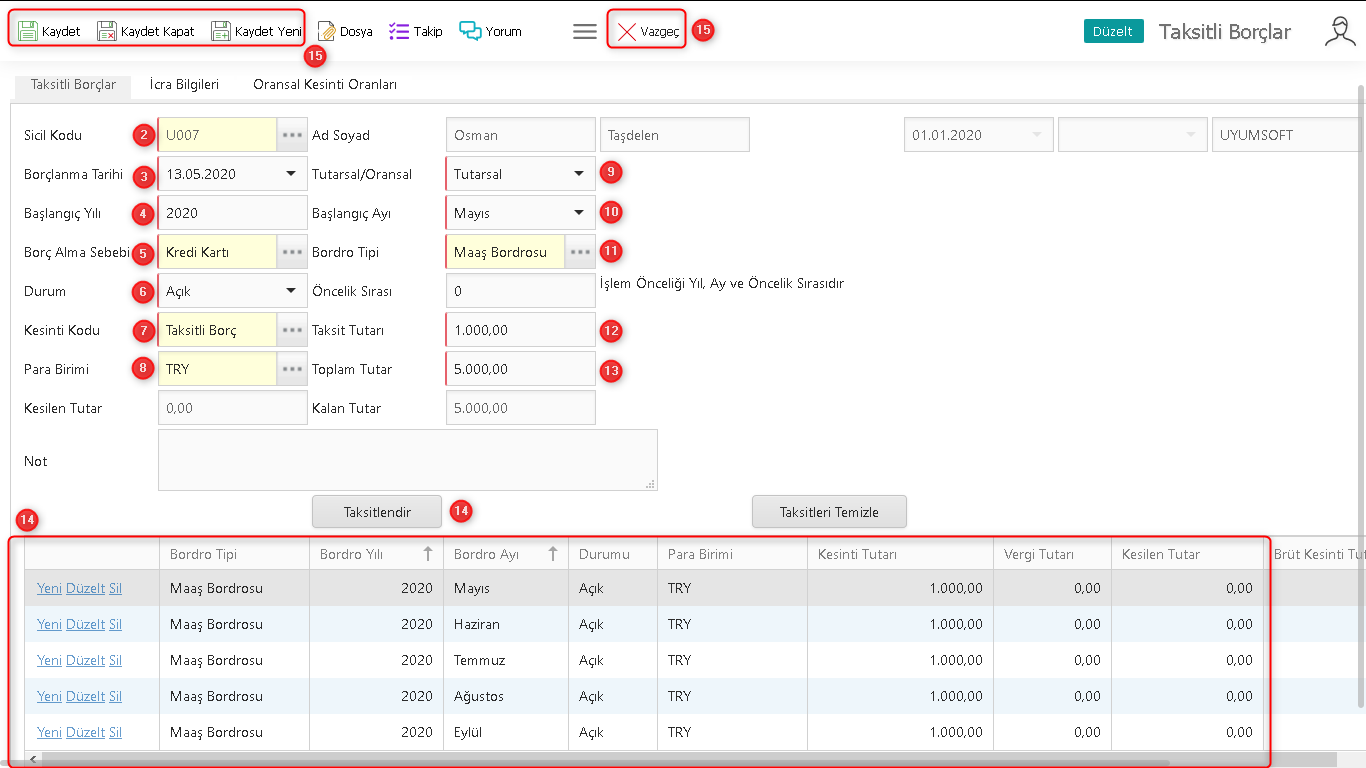Expand the Durum status dropdown
The image size is (1366, 768).
(x=290, y=291)
